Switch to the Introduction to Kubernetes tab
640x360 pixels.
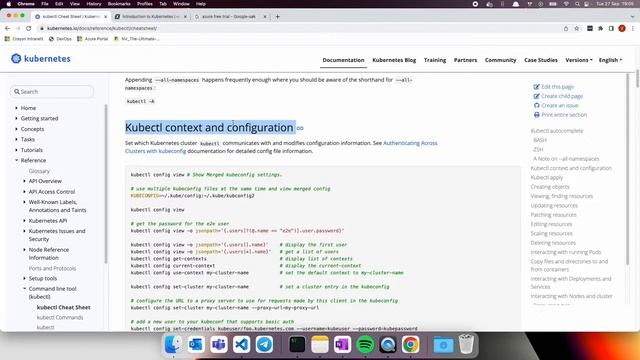click(150, 16)
